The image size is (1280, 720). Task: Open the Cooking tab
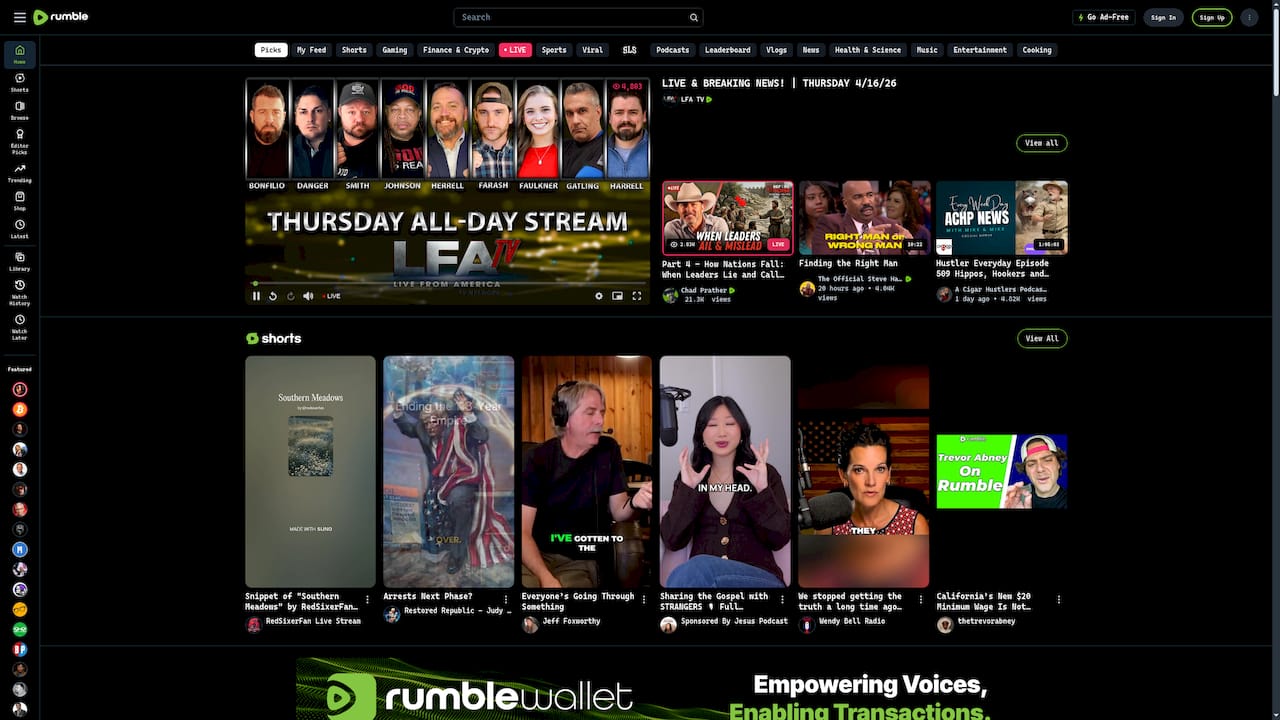click(x=1037, y=50)
